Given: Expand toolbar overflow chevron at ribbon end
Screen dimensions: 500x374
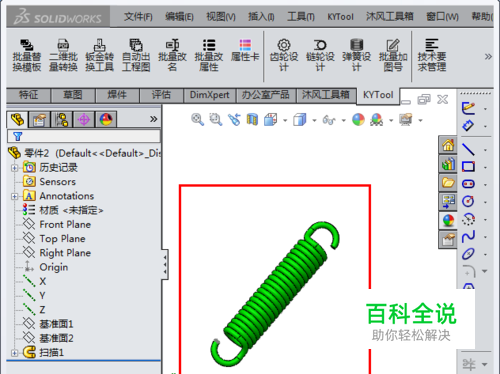Looking at the screenshot, I should pos(488,56).
